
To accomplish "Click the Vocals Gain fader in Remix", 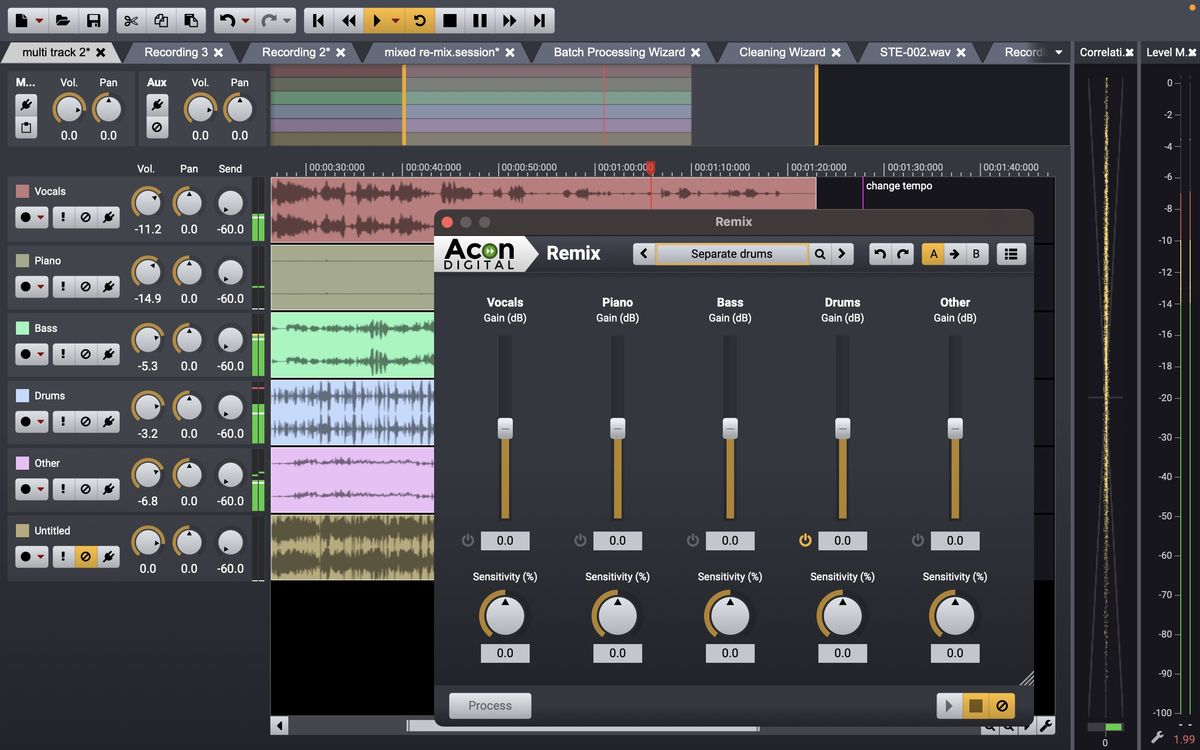I will tap(505, 430).
